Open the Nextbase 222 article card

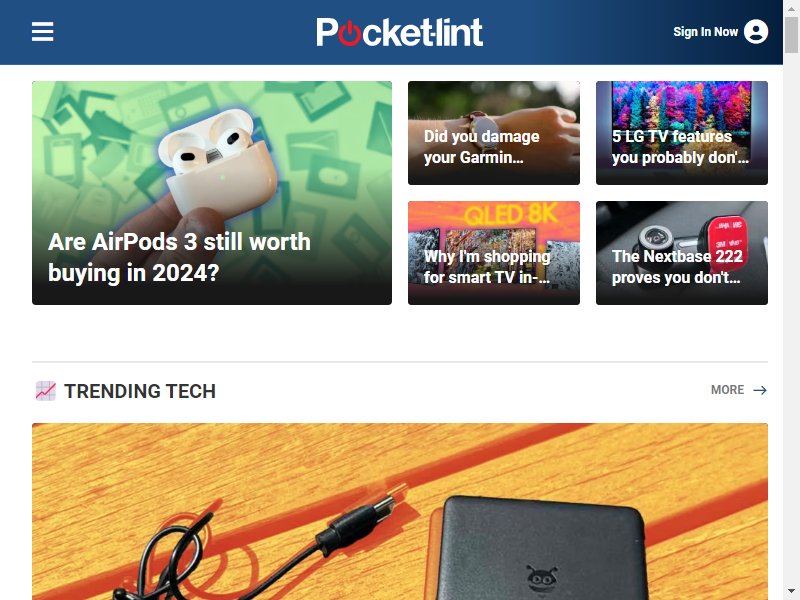(682, 253)
